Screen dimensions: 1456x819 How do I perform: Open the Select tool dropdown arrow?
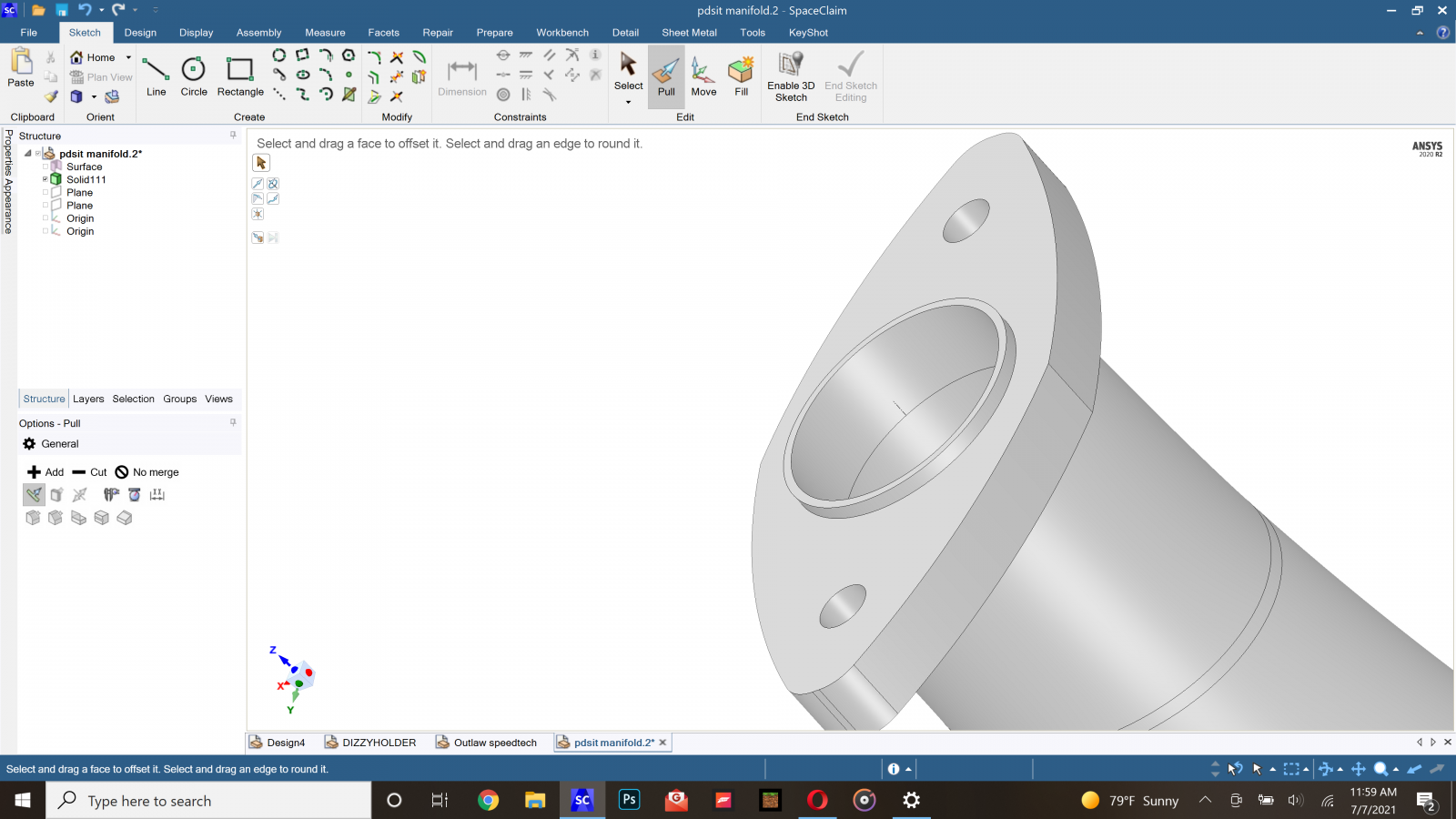tap(628, 102)
